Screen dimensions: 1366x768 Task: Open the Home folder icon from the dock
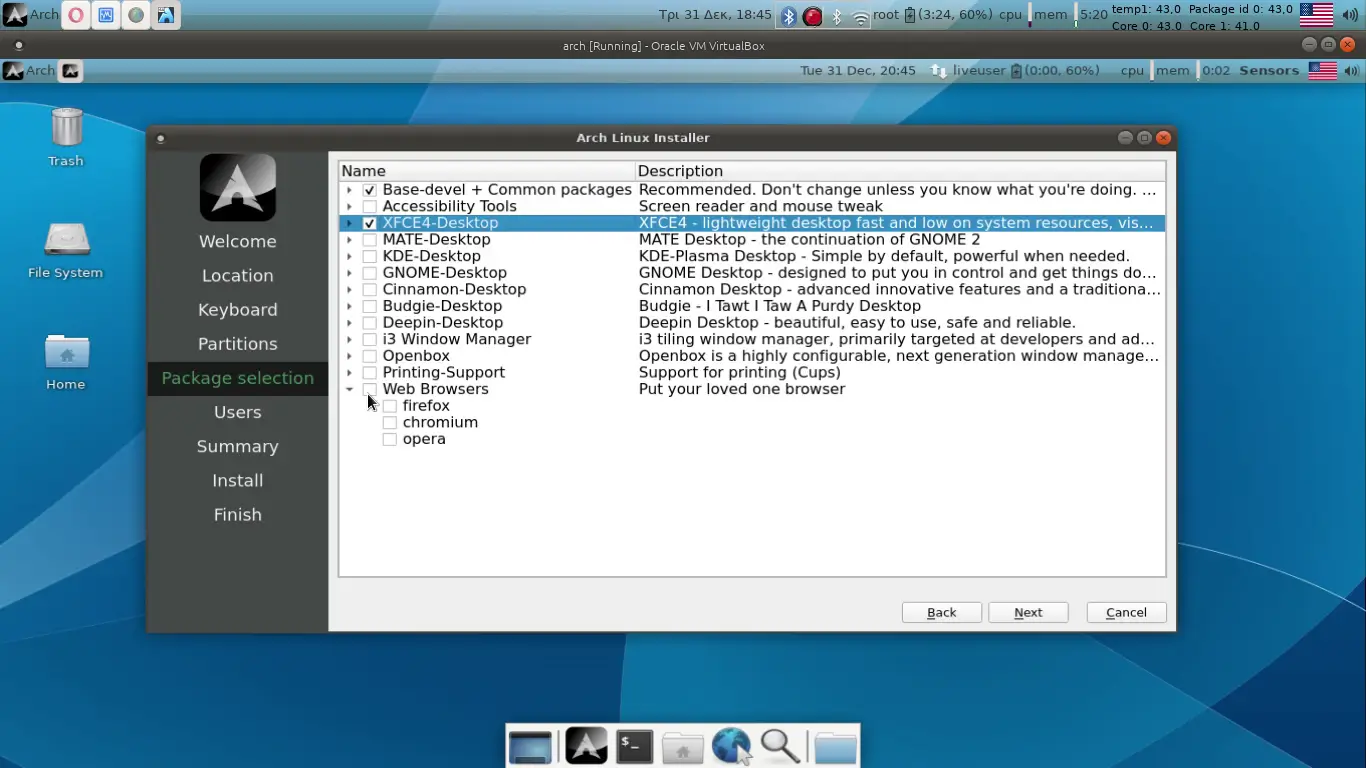(683, 745)
